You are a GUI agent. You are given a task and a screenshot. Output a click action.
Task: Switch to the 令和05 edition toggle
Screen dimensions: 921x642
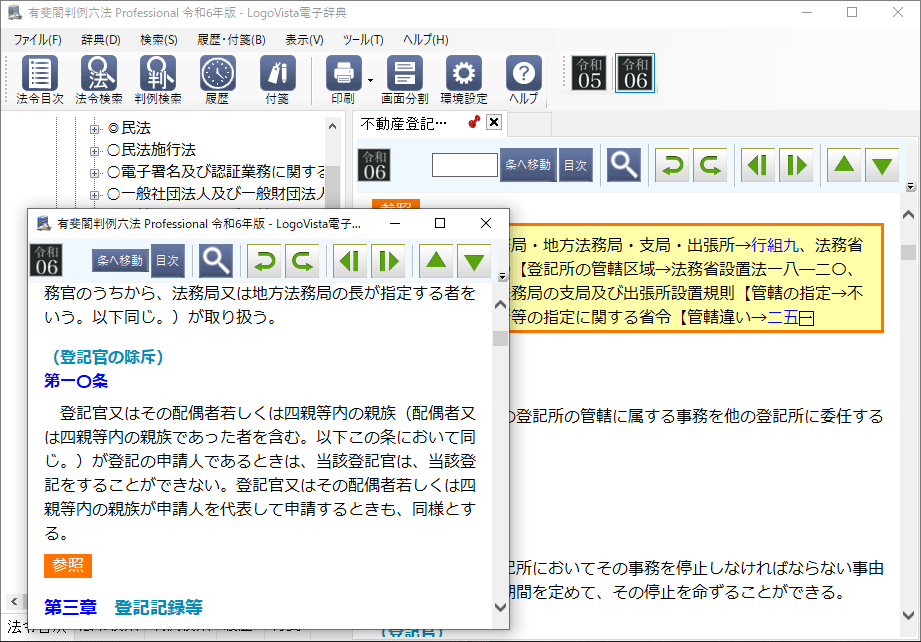(590, 73)
